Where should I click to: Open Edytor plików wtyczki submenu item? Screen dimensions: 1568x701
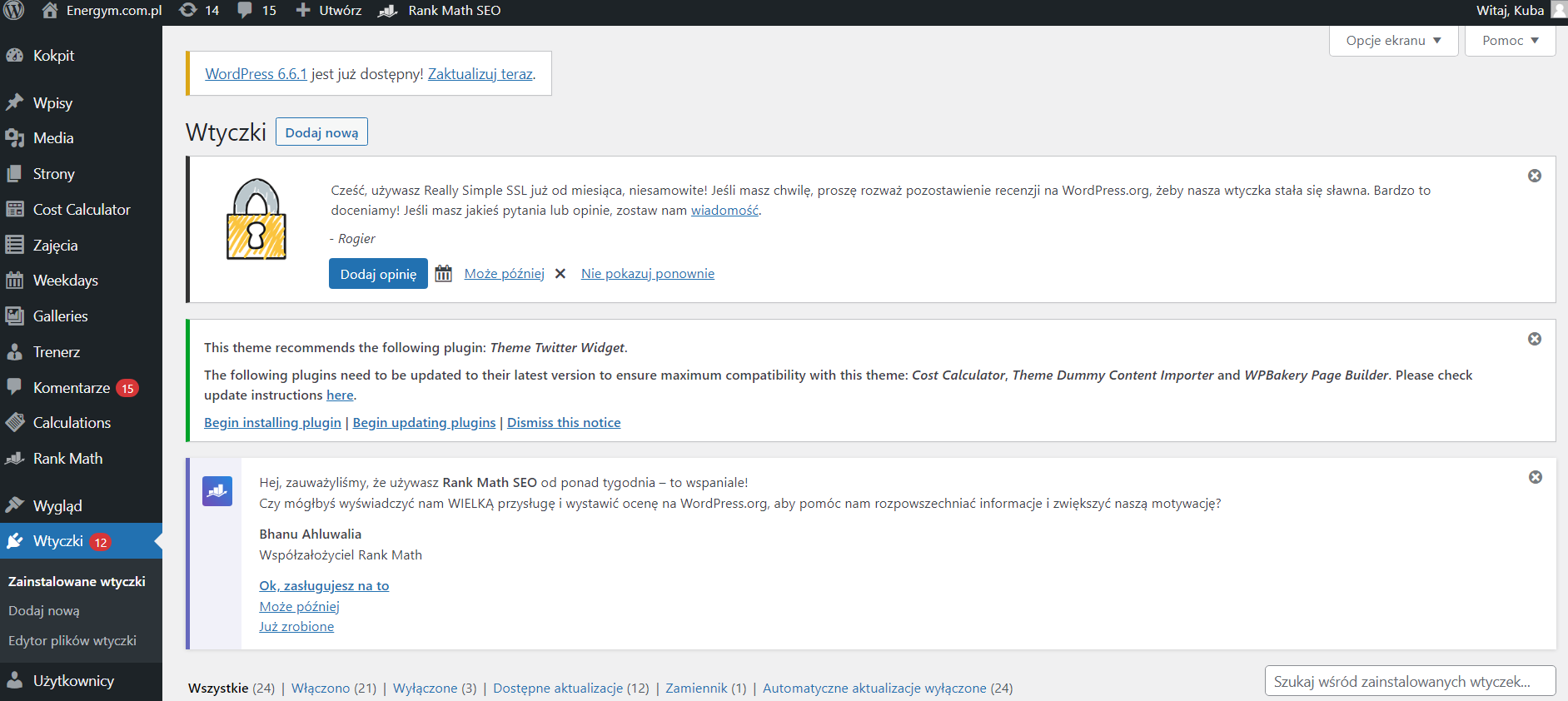click(x=72, y=641)
